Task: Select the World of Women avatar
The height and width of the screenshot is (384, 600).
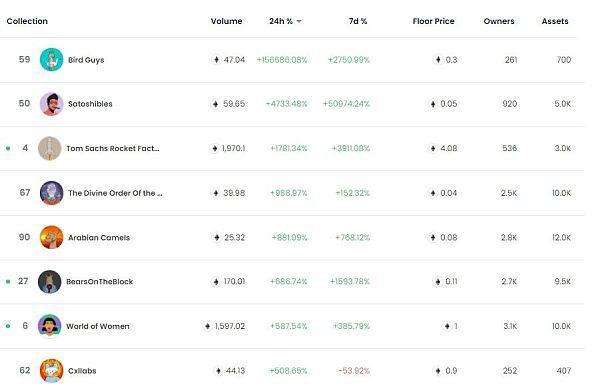Action: coord(50,326)
